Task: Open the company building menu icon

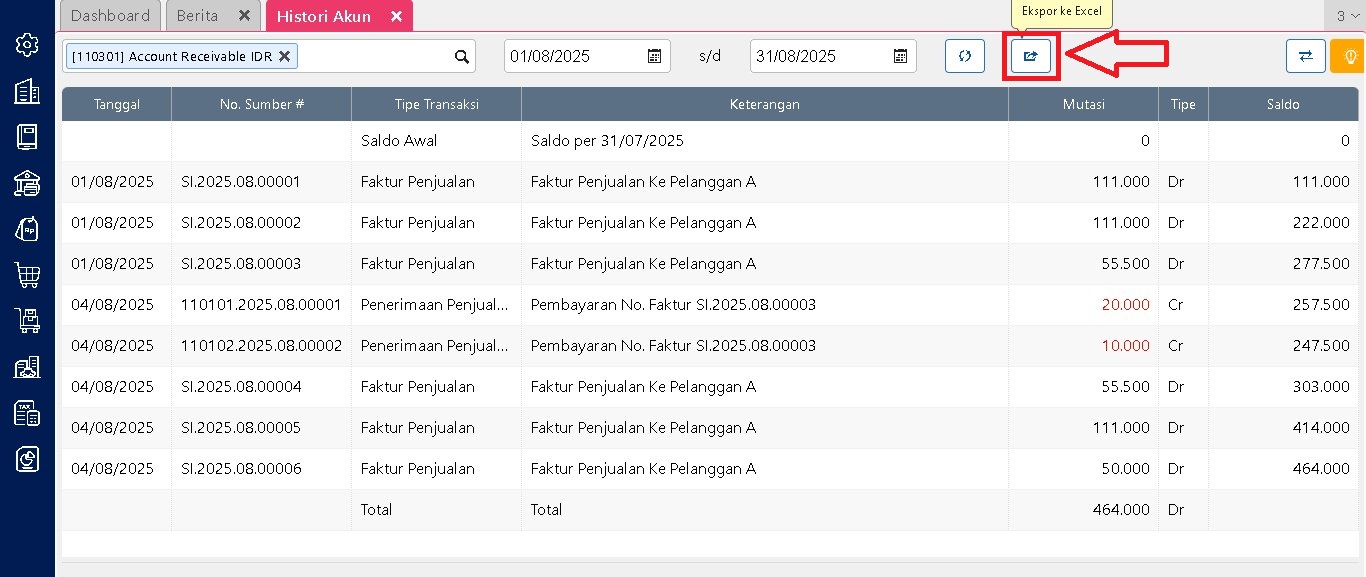Action: [27, 91]
